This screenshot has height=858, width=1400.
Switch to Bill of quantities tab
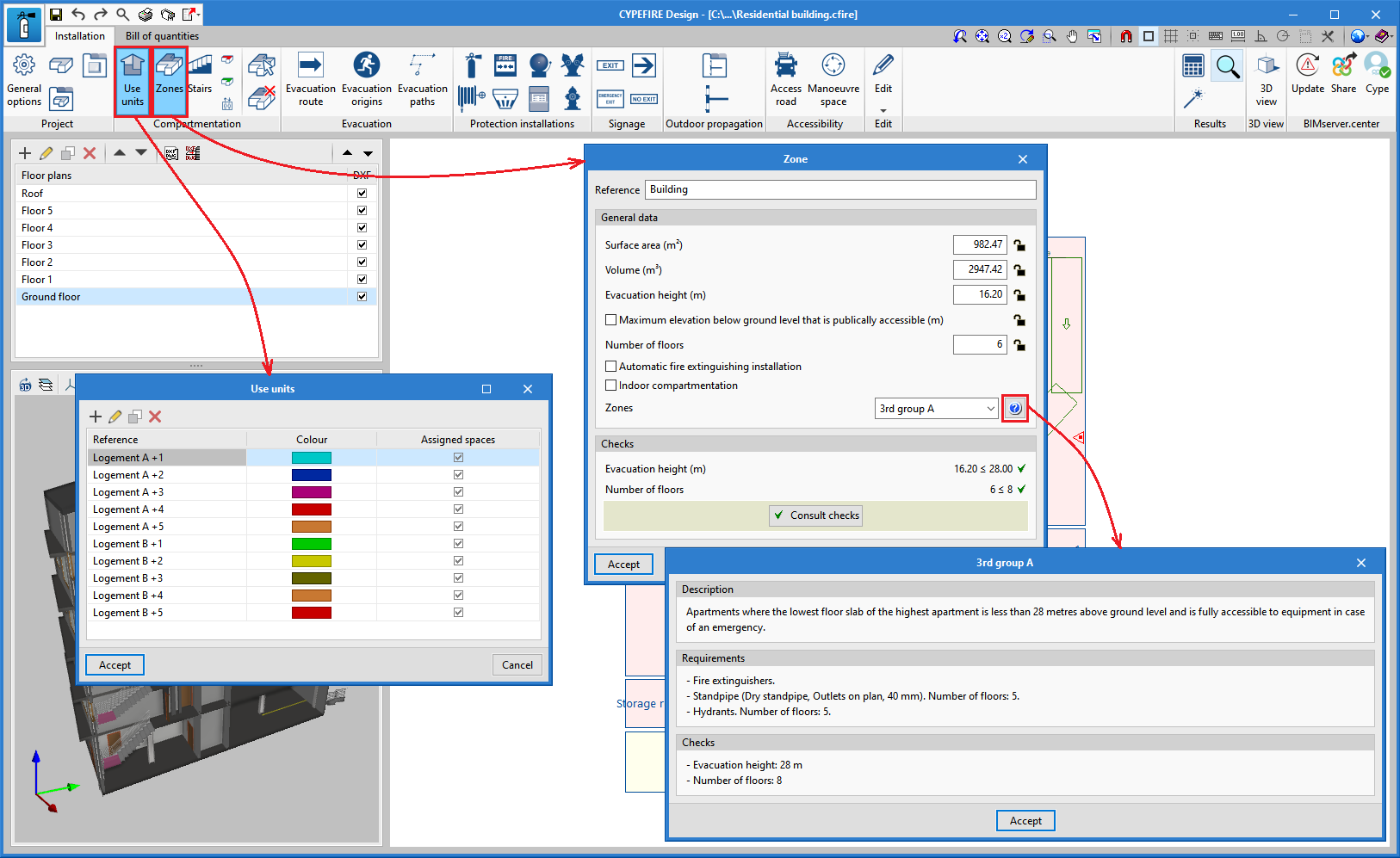tap(162, 36)
